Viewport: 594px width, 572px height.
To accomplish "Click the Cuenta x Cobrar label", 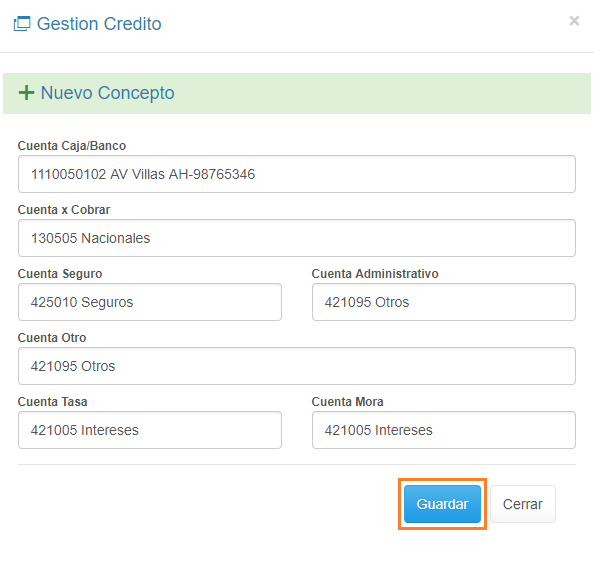I will (x=64, y=210).
